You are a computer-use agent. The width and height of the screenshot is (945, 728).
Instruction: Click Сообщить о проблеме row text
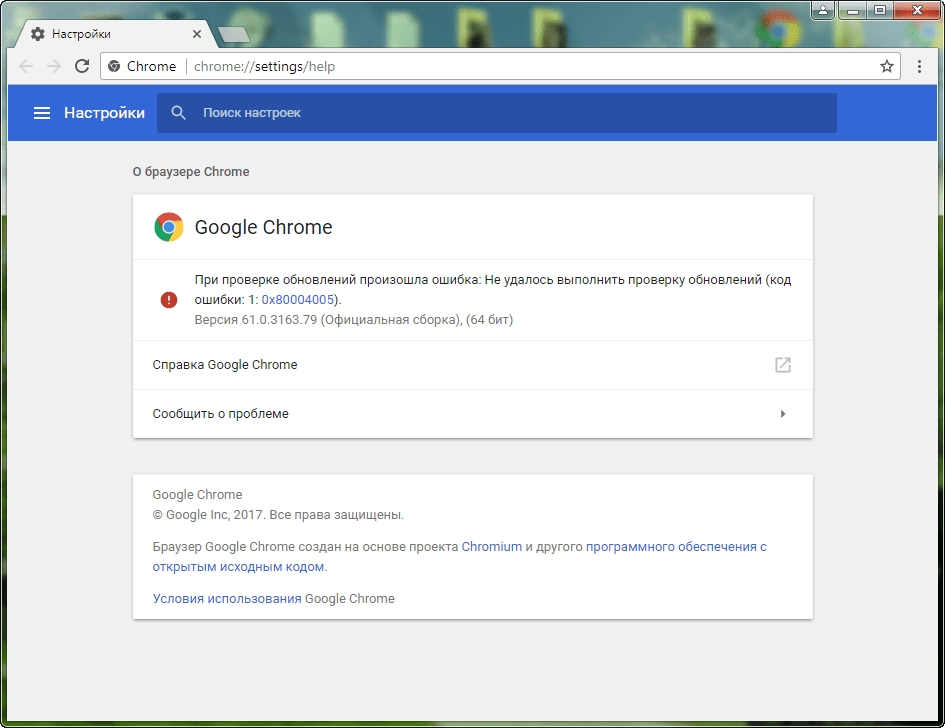pos(221,413)
